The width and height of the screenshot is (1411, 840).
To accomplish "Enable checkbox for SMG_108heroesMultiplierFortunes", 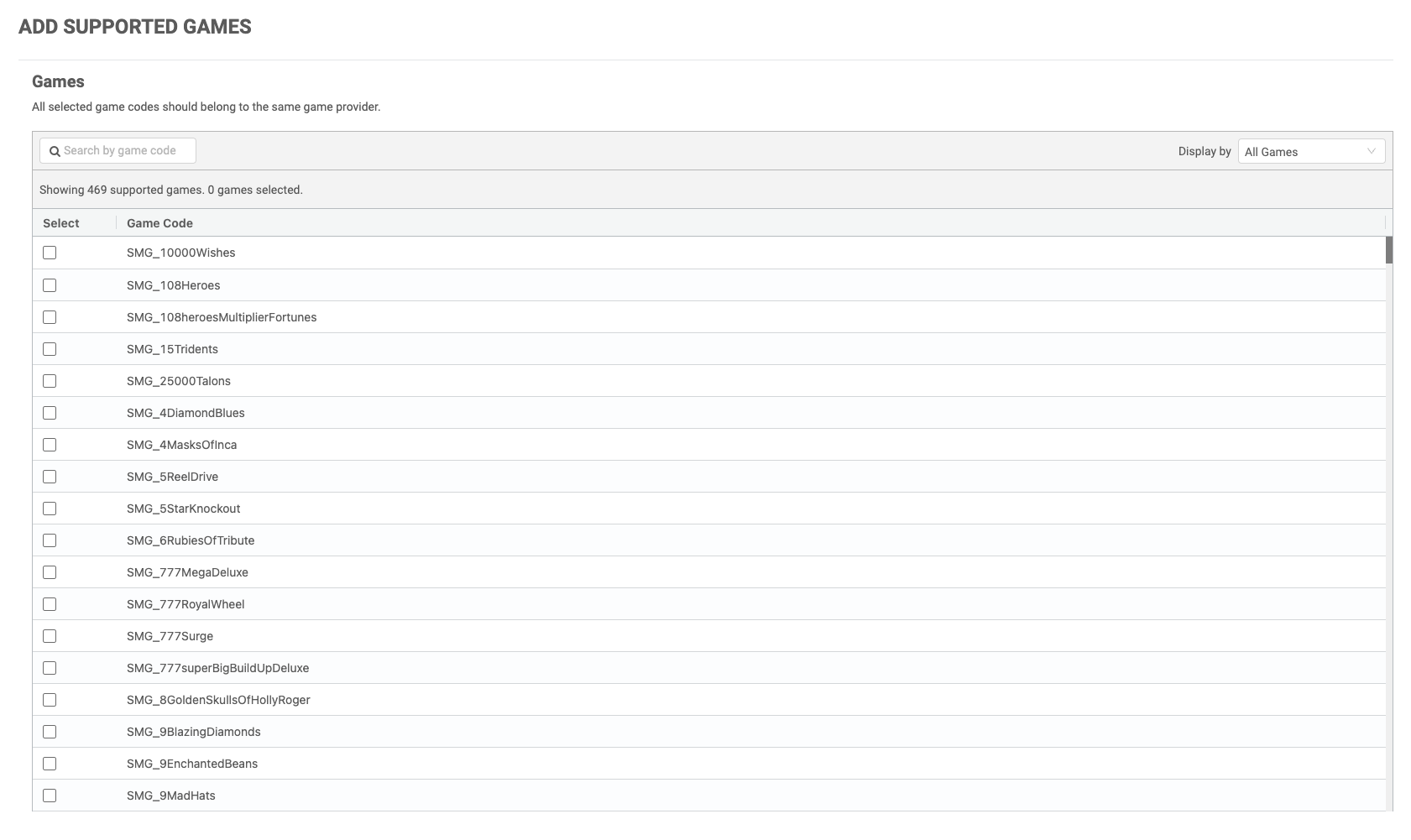I will coord(50,317).
